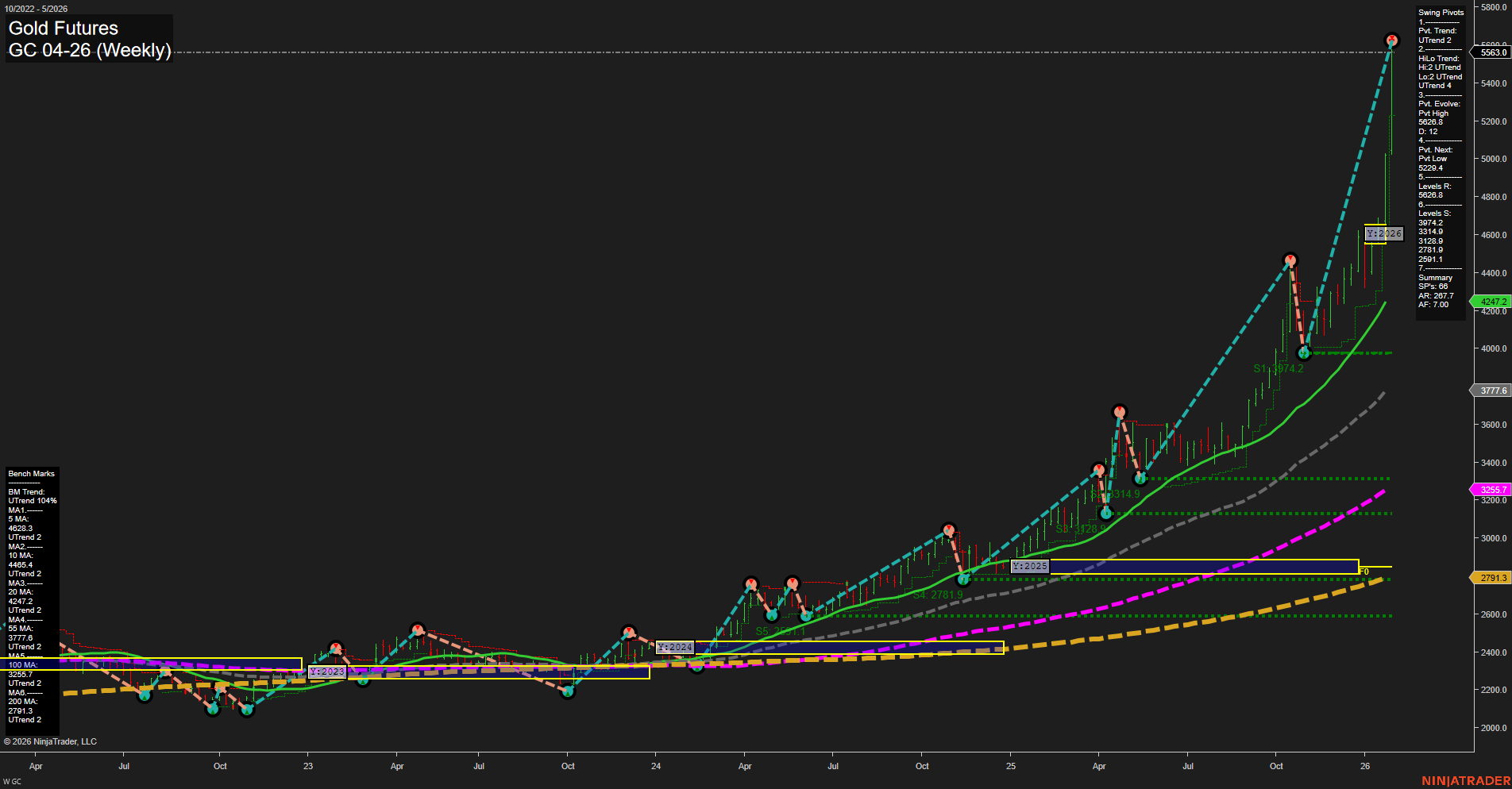Click the red pivot high marker at the 5563 peak
The height and width of the screenshot is (789, 1512).
click(x=1391, y=37)
